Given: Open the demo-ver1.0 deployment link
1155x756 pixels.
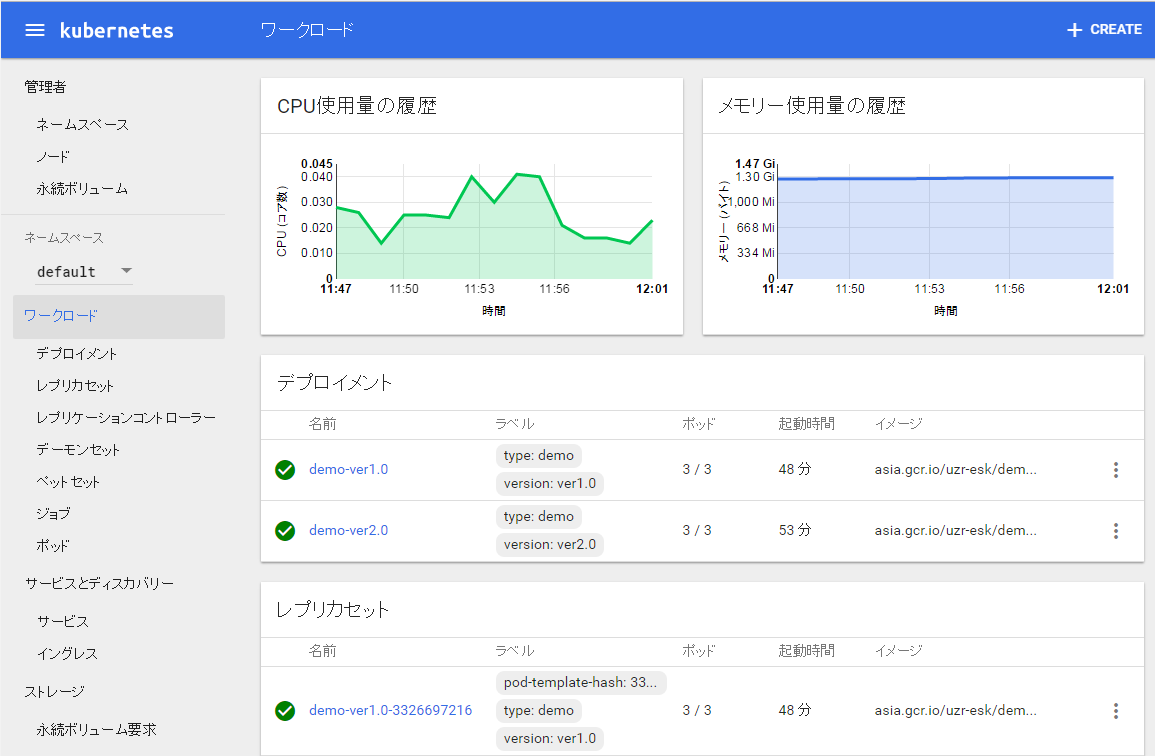Looking at the screenshot, I should click(348, 470).
